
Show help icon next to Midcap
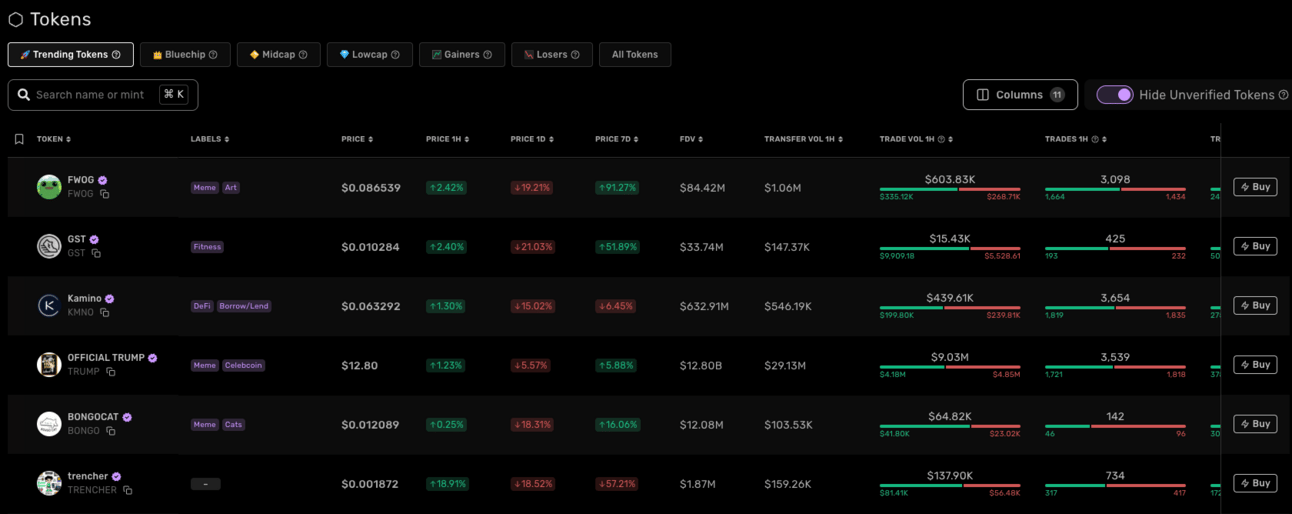(303, 55)
